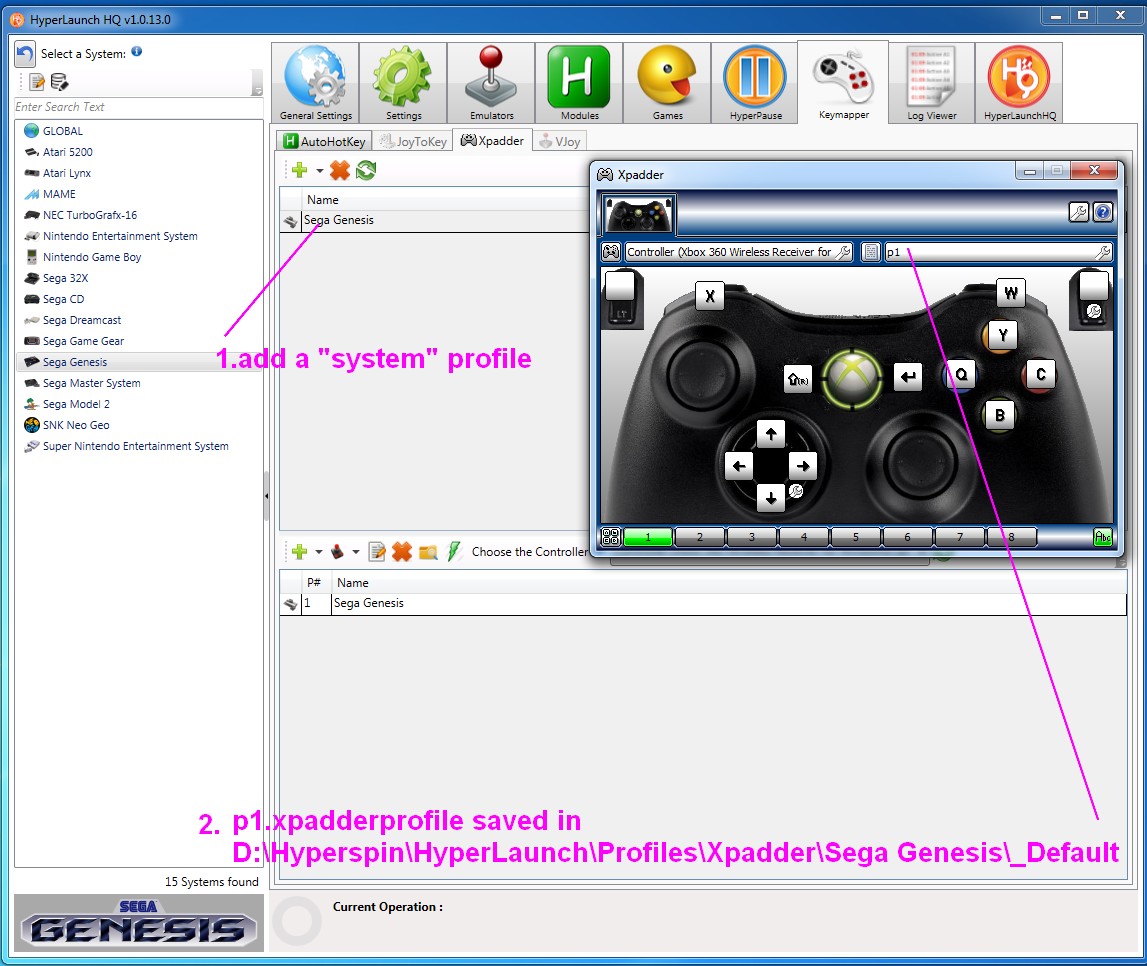Click the green lightning bolt icon

(x=454, y=551)
